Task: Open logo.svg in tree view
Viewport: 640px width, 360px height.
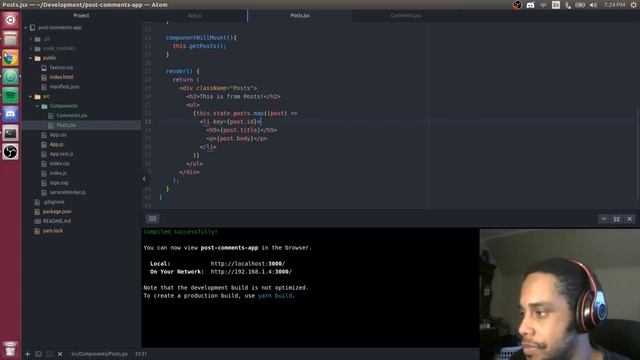Action: 59,183
